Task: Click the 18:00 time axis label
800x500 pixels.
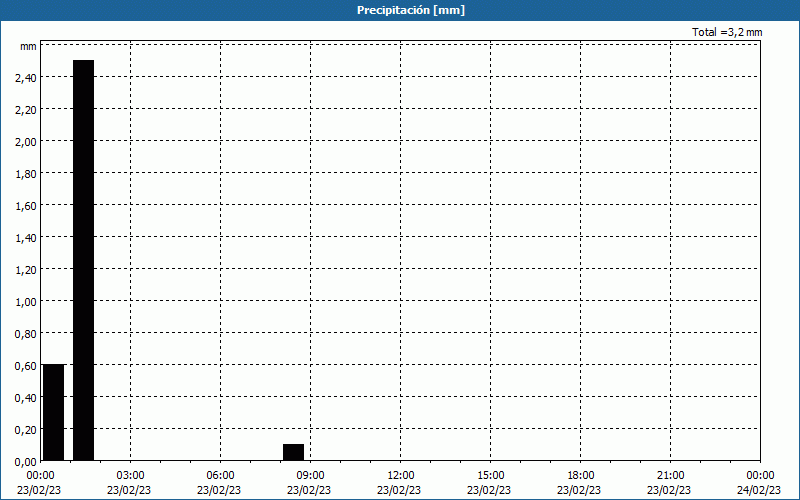Action: click(x=581, y=476)
